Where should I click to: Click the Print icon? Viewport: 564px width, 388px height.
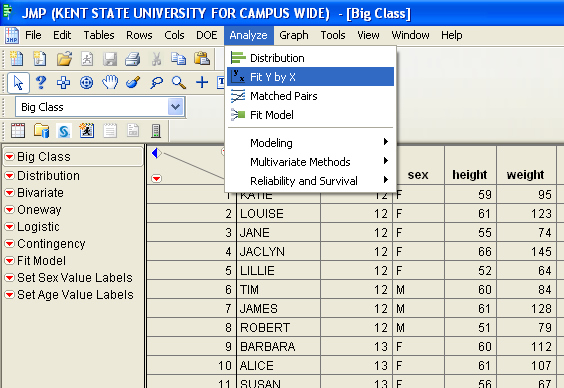tap(133, 59)
